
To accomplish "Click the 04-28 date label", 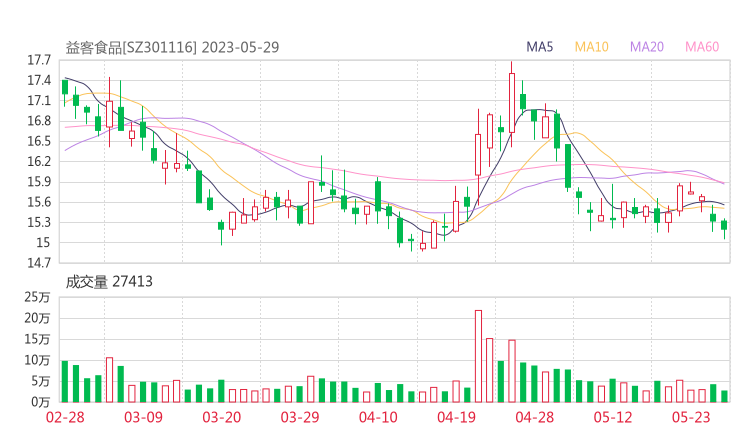I will (535, 417).
